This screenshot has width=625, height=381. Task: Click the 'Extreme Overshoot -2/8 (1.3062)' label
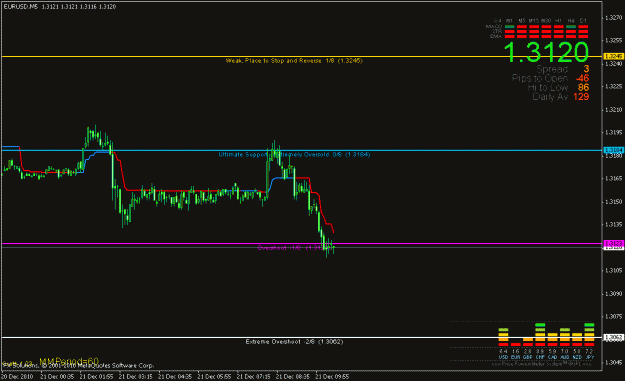pos(294,342)
